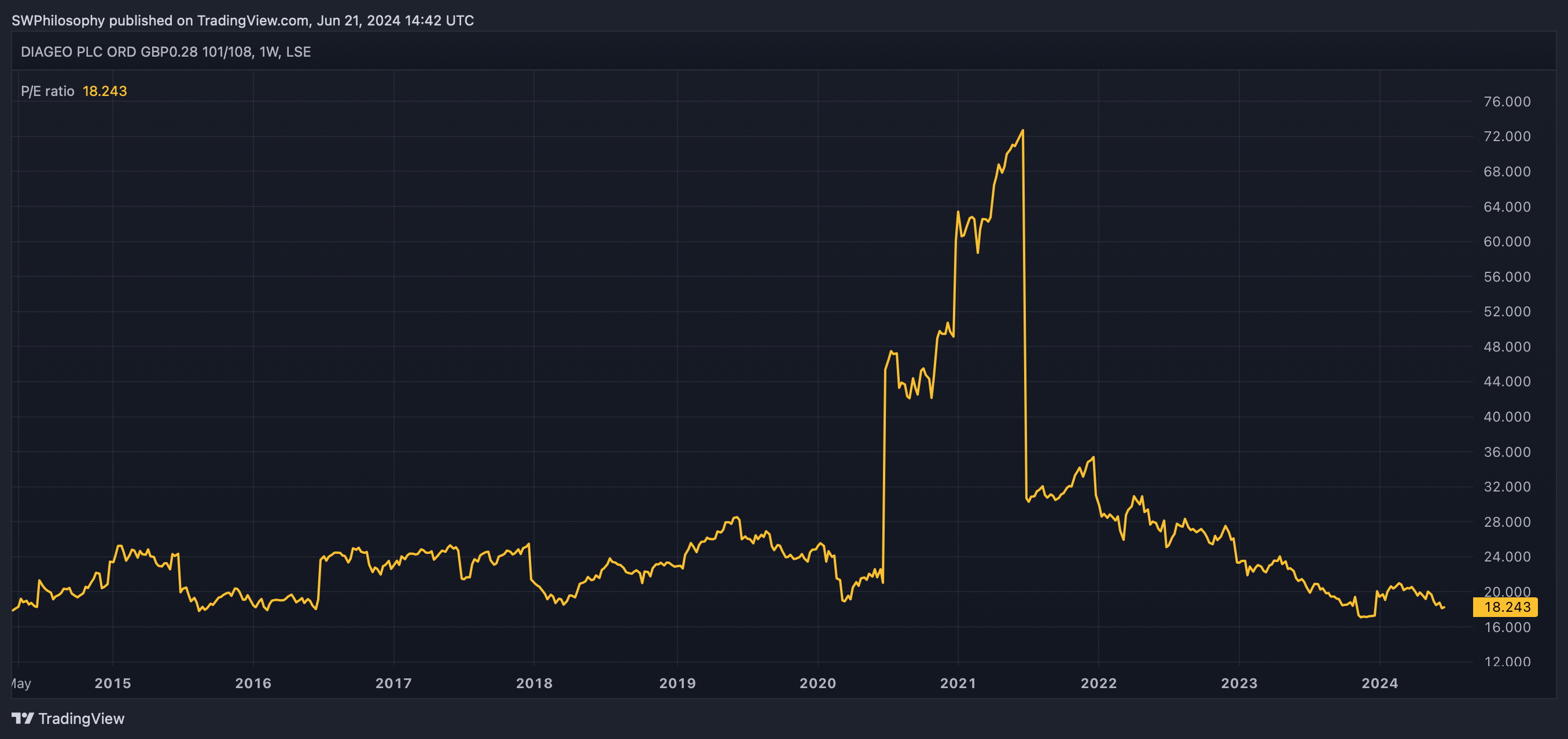1568x739 pixels.
Task: Click the 16.000 price scale label
Action: (1507, 627)
